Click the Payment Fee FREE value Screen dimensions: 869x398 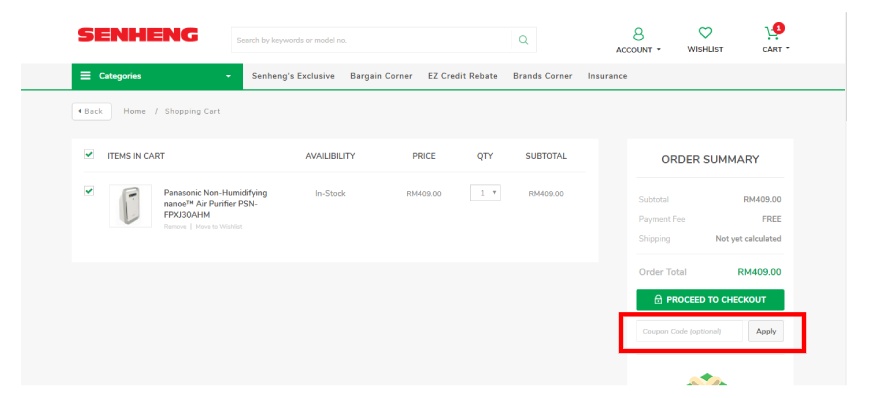coord(771,220)
